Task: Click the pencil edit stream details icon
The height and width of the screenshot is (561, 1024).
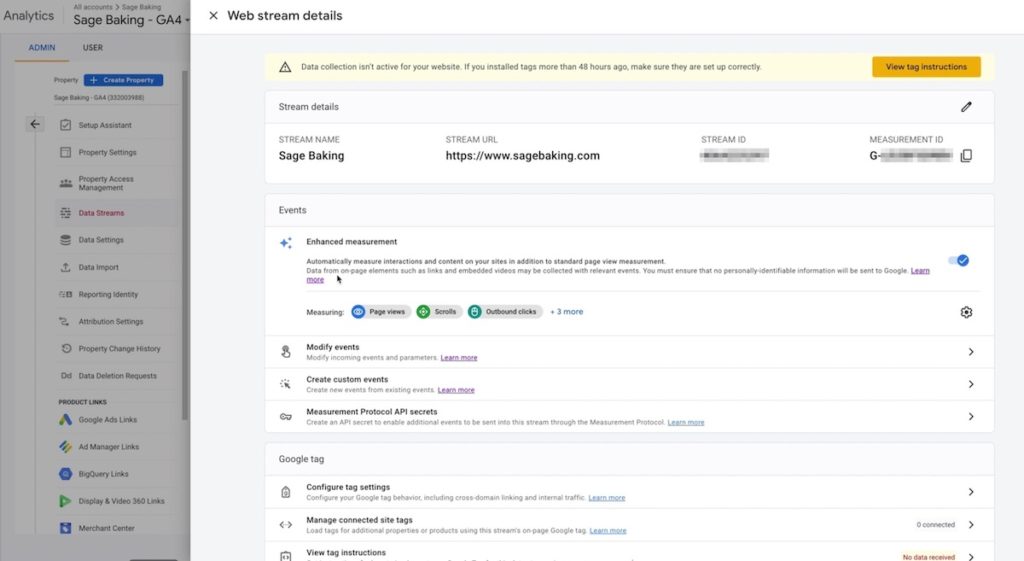Action: (x=966, y=106)
